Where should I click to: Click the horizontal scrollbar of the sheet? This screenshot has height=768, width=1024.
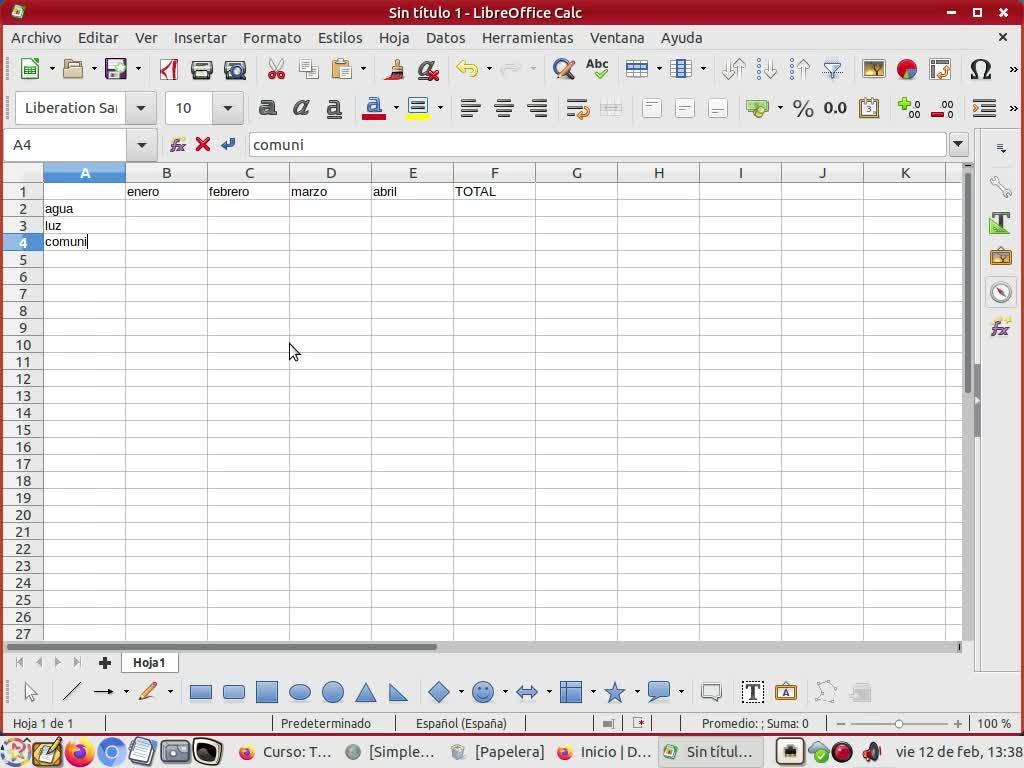click(222, 647)
